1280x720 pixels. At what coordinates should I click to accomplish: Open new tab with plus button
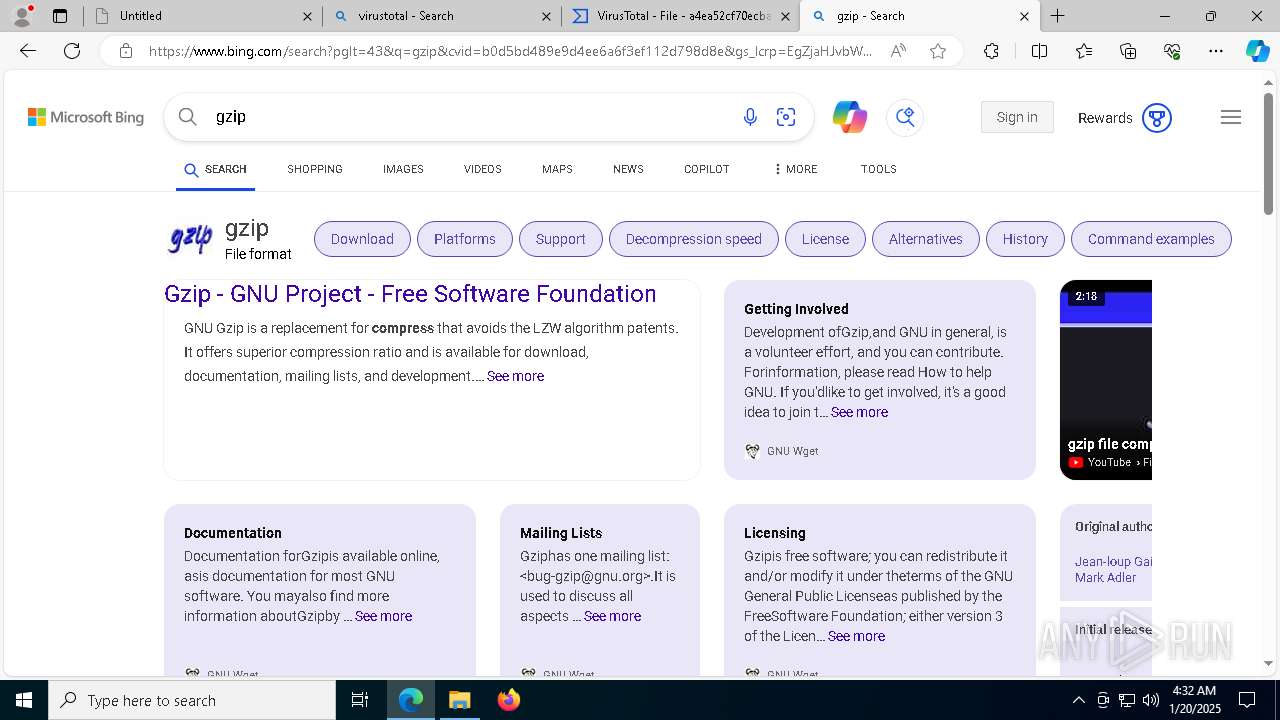[1057, 16]
